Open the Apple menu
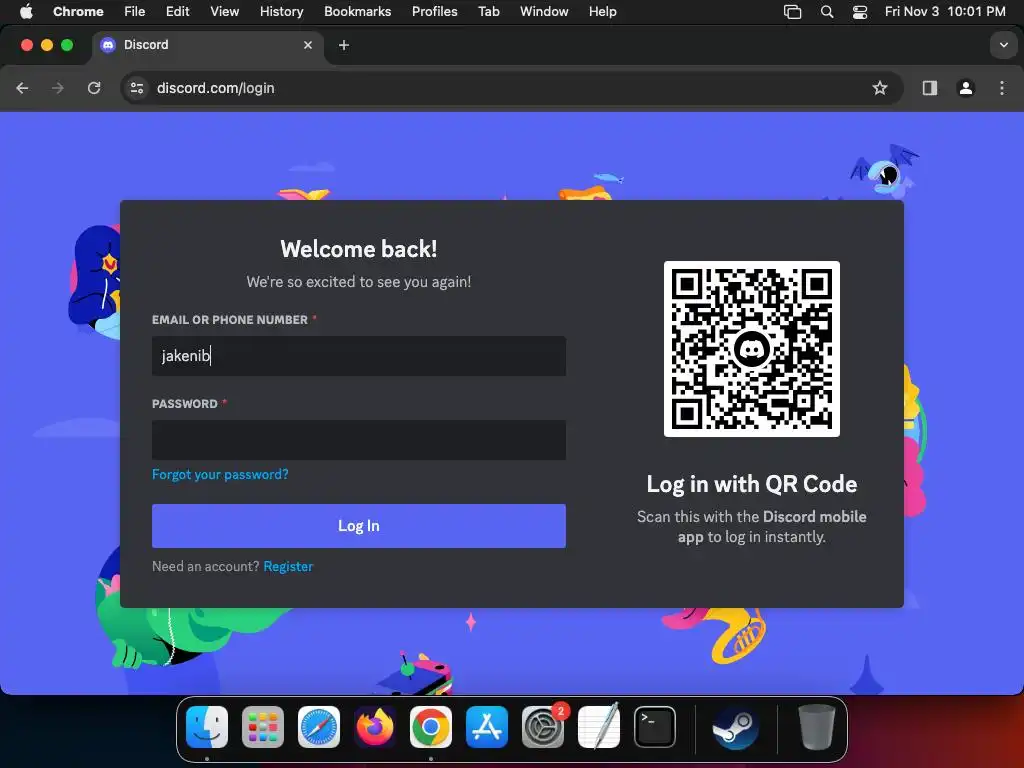Screen dimensions: 1024x768 (x=26, y=12)
